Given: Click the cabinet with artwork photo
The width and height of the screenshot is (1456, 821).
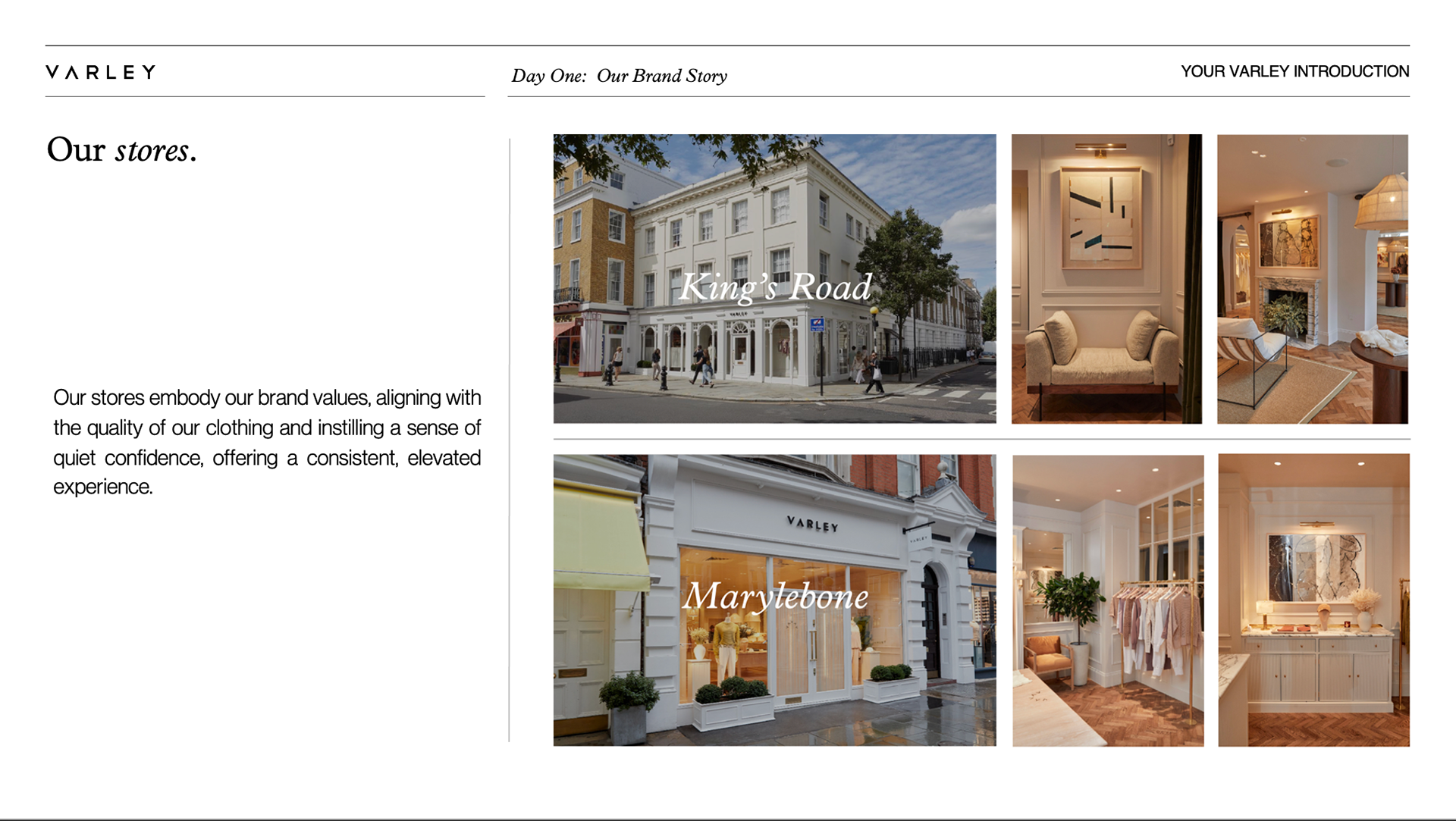Looking at the screenshot, I should [x=1313, y=600].
